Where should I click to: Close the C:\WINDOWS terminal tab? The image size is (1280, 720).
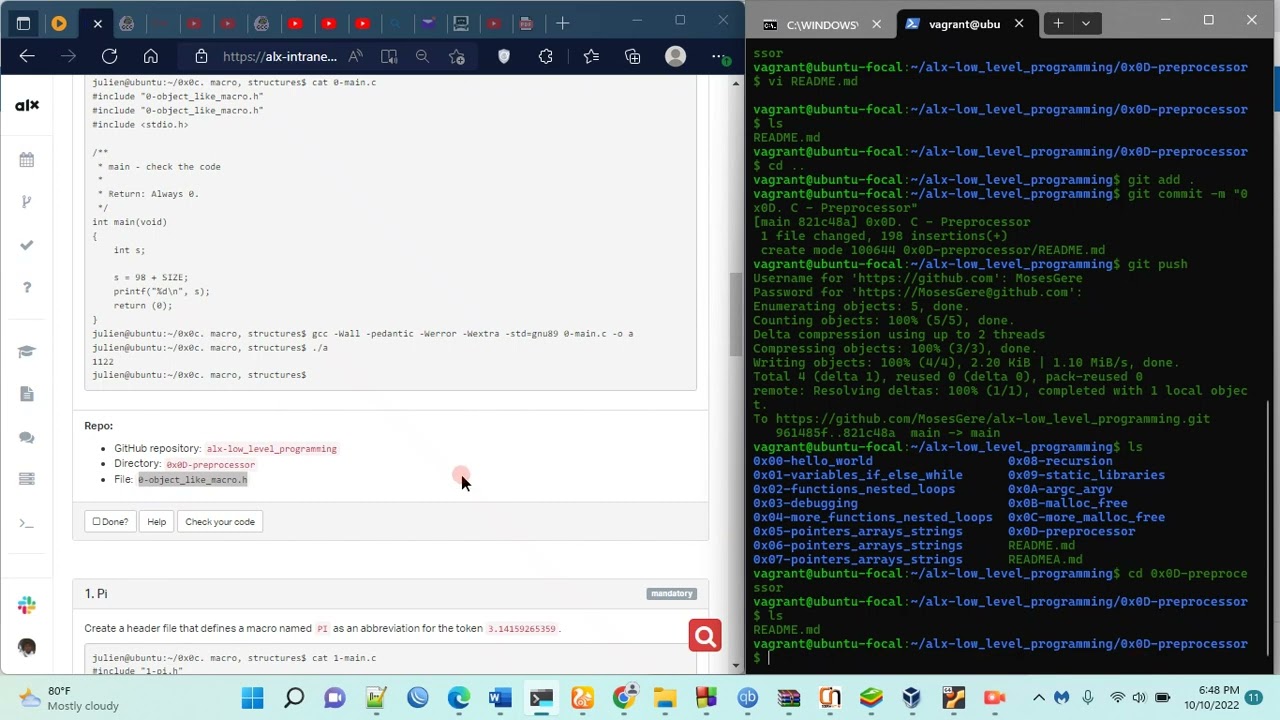876,24
